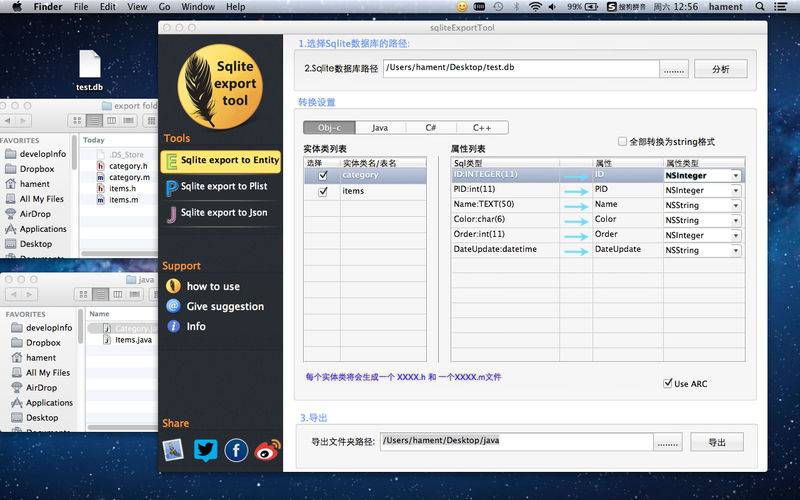Select the Obj-c language tab
The image size is (800, 500).
click(x=329, y=128)
